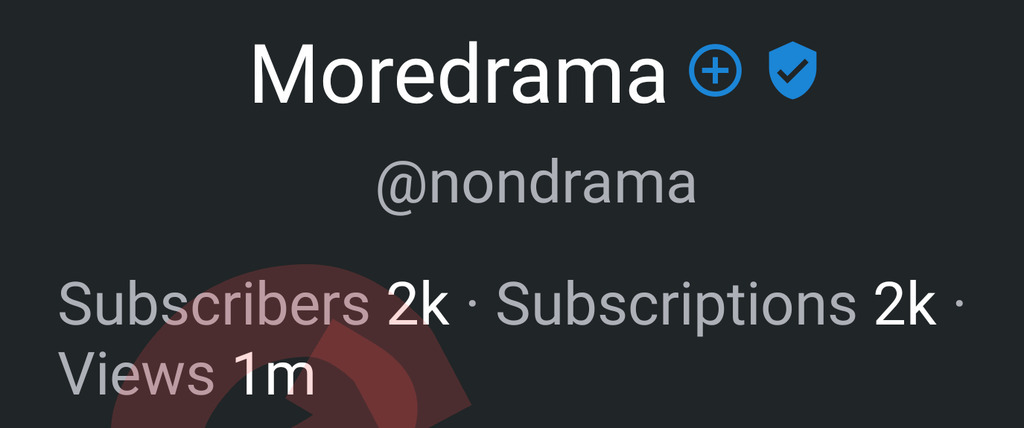Click the Views label
The image size is (1024, 428).
click(136, 375)
